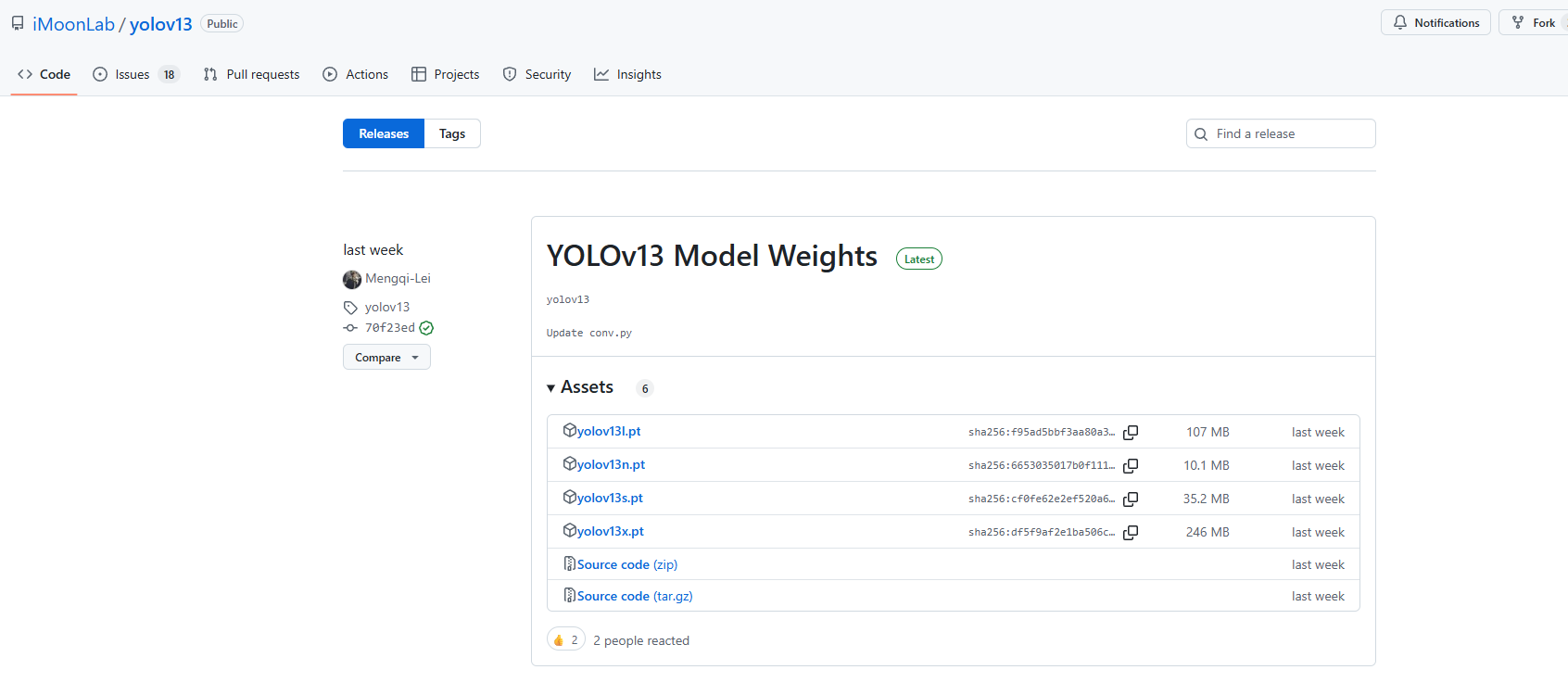Click the file icon for Source code (tar.gz)
The image size is (1568, 695).
click(570, 595)
